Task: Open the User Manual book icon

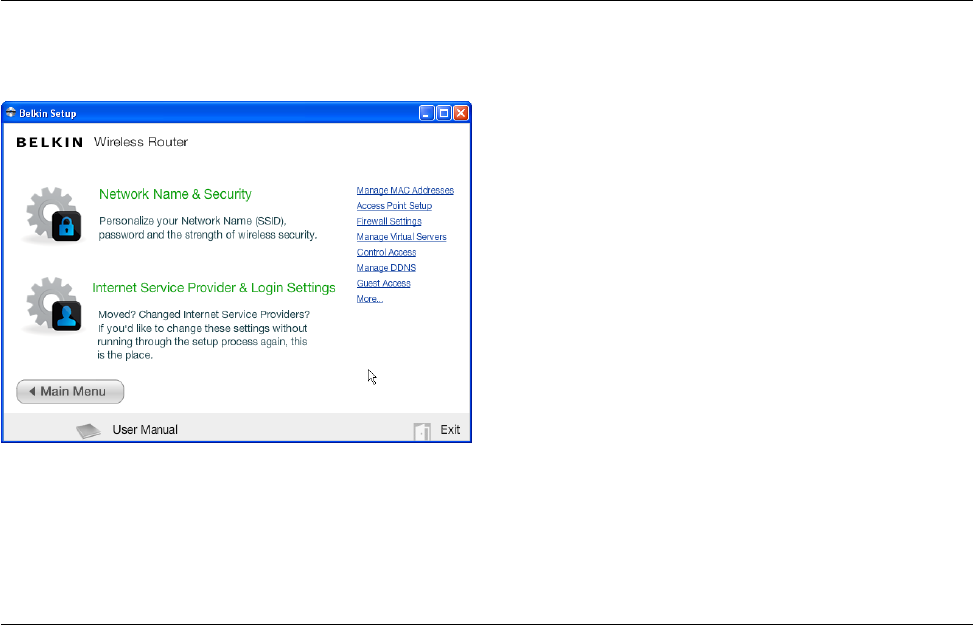Action: pyautogui.click(x=88, y=430)
